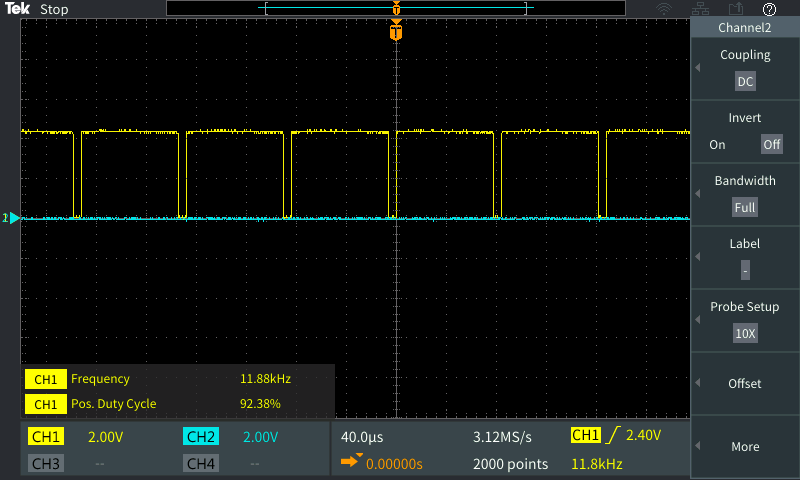Click the 2000 points record length
This screenshot has width=800, height=480.
510,464
